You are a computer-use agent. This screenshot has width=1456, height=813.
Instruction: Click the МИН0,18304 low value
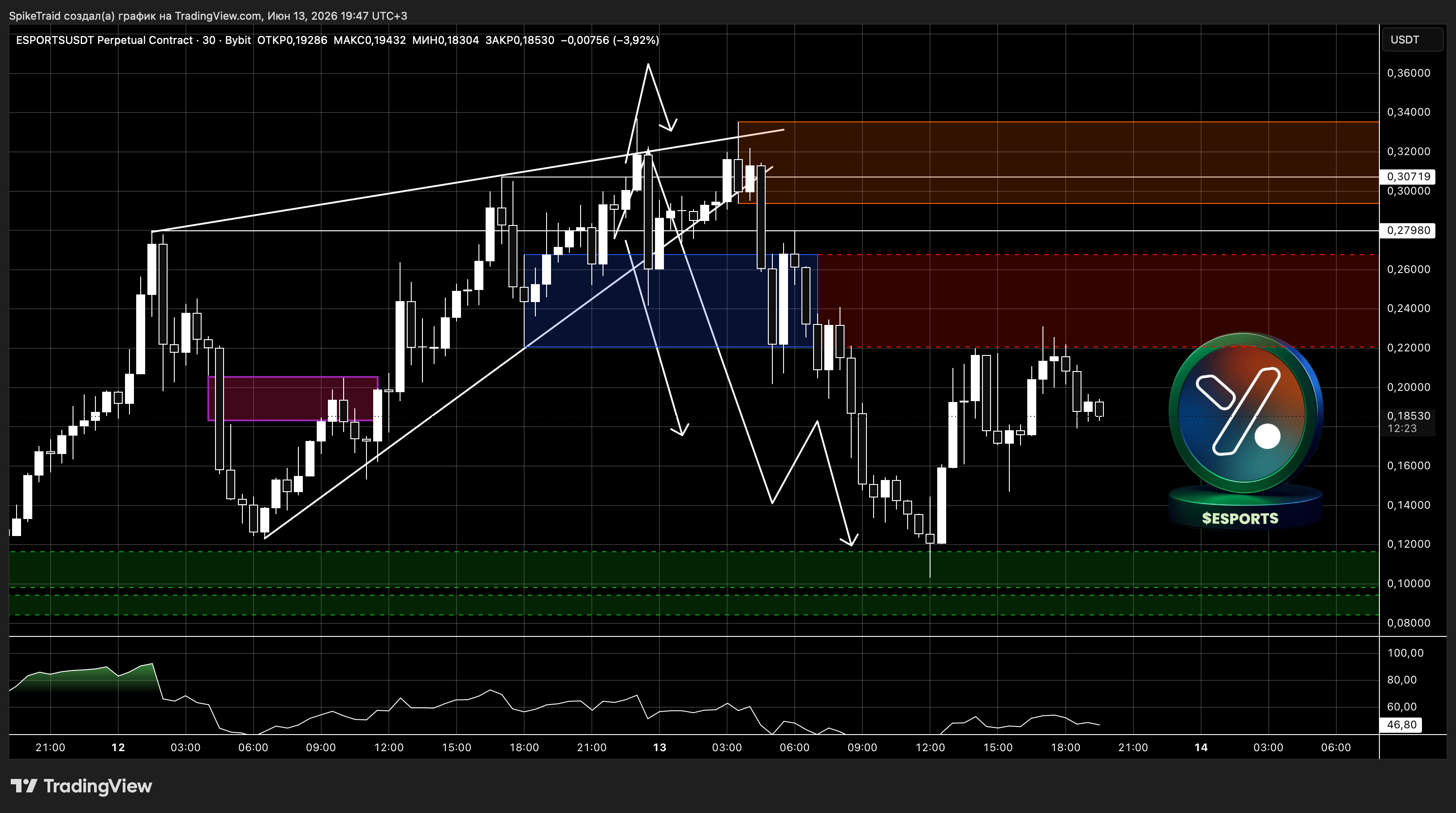(x=445, y=40)
